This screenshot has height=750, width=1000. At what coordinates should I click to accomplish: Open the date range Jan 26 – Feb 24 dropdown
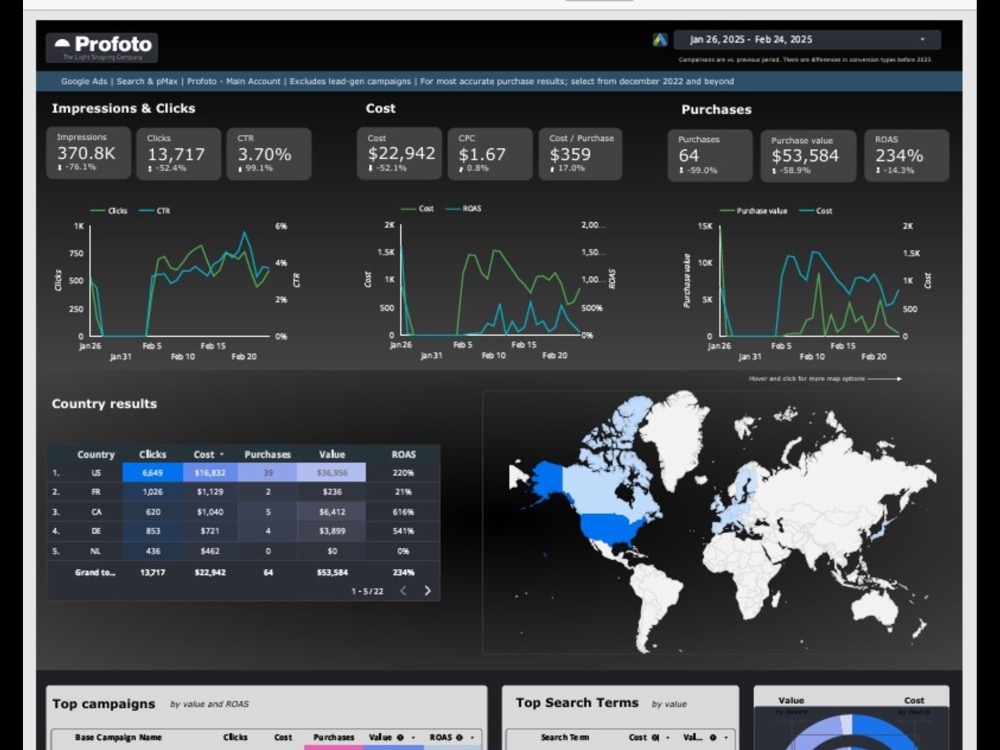click(807, 40)
